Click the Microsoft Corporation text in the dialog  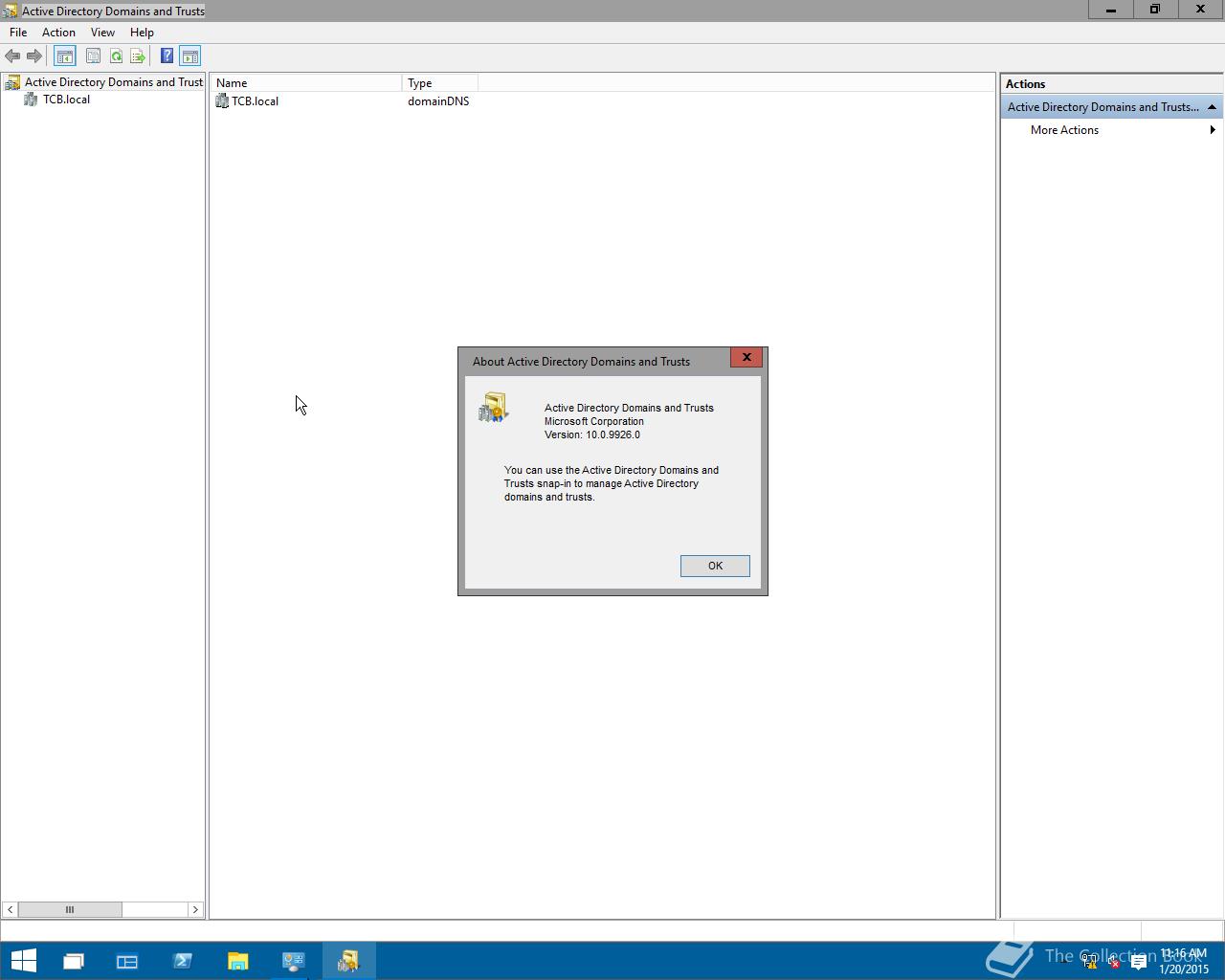pos(594,421)
